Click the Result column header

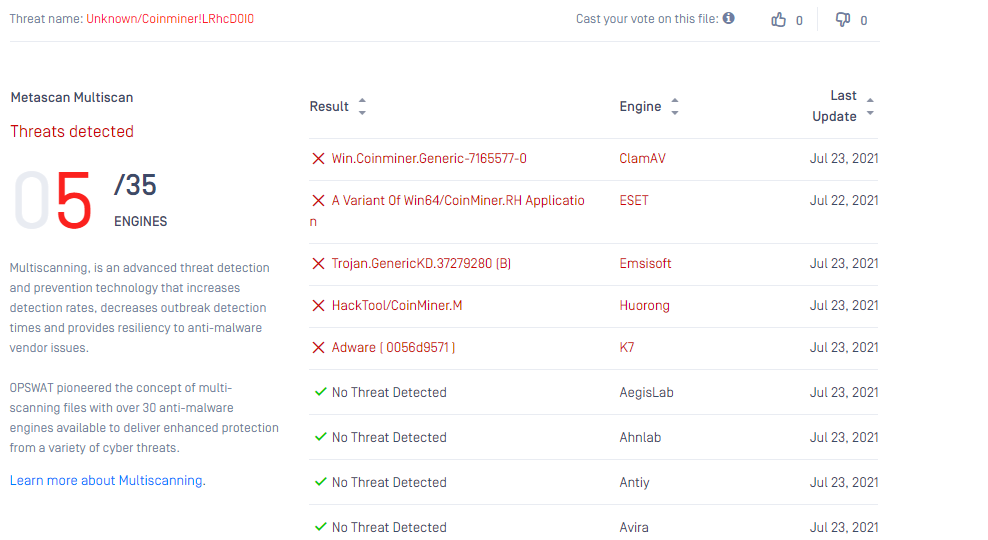click(329, 106)
